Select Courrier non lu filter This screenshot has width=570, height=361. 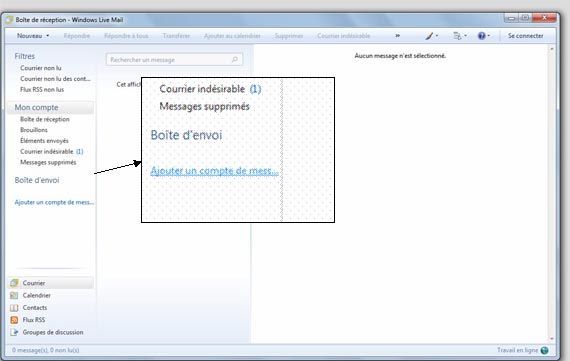pos(41,68)
